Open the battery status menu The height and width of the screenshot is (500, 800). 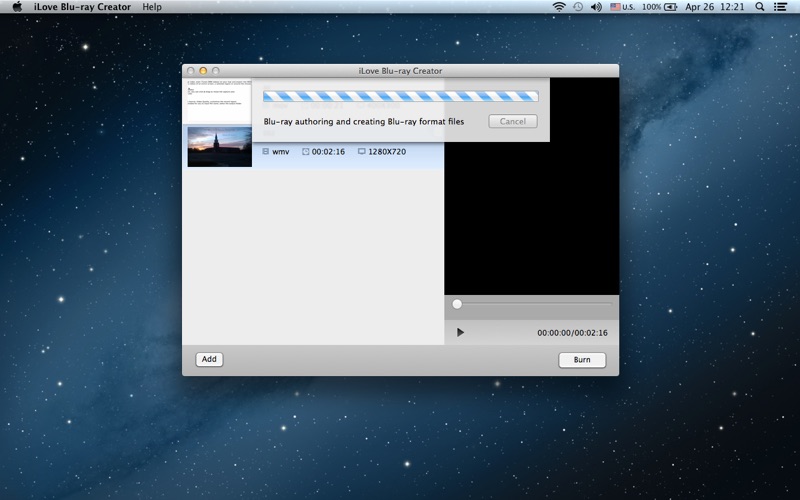(659, 7)
